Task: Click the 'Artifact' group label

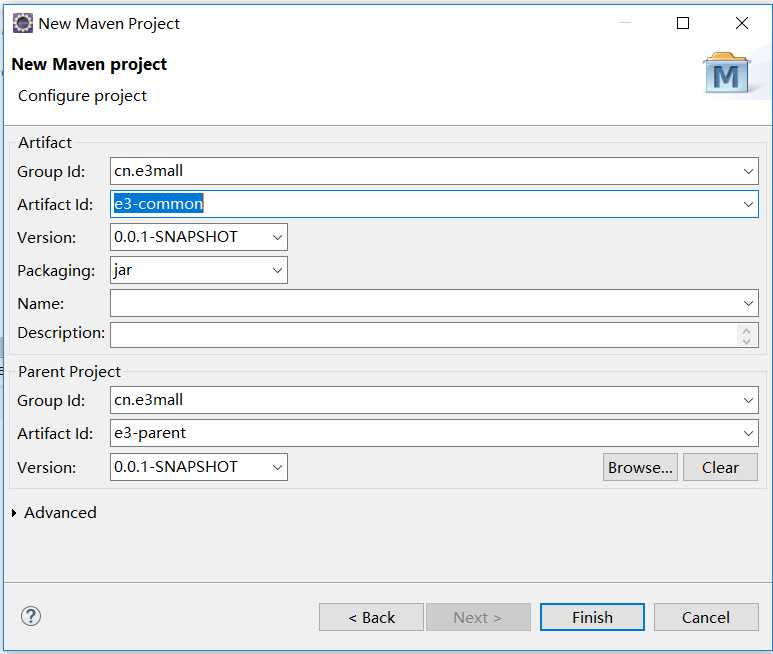Action: [45, 143]
